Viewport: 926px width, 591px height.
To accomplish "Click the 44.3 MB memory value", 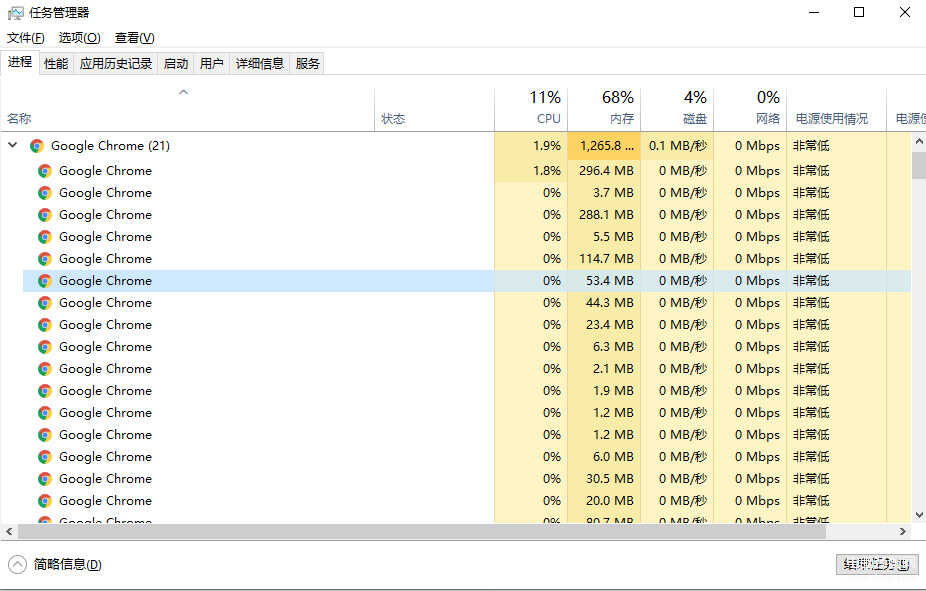I will (609, 303).
